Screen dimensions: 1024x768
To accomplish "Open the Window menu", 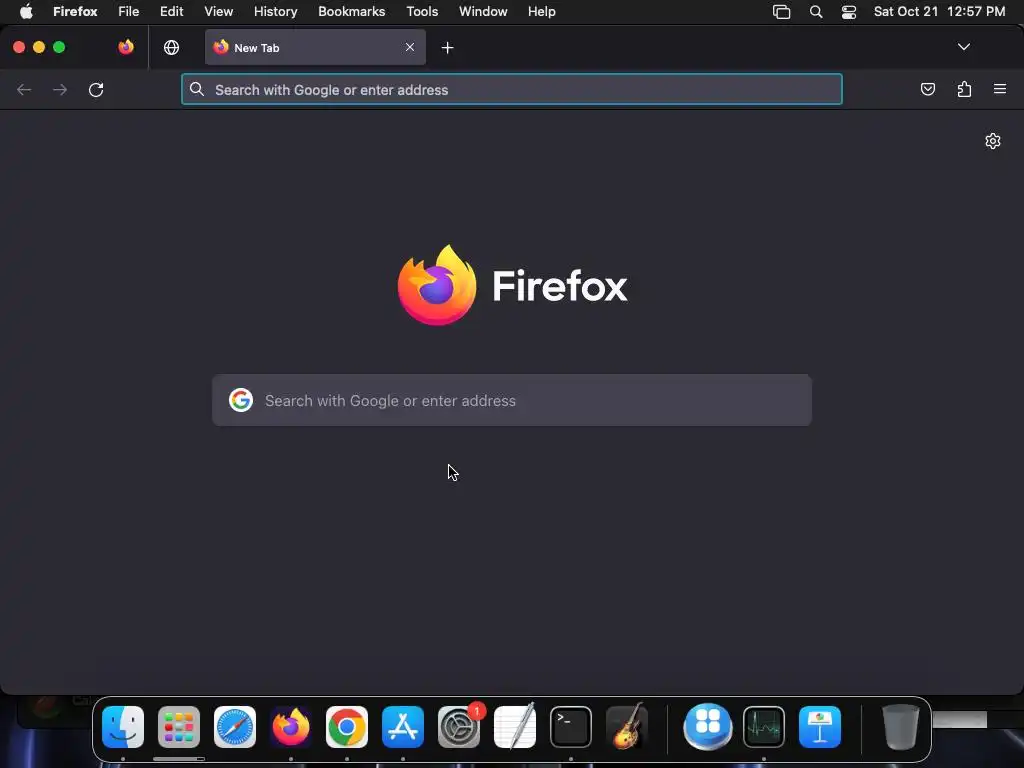I will [x=483, y=12].
